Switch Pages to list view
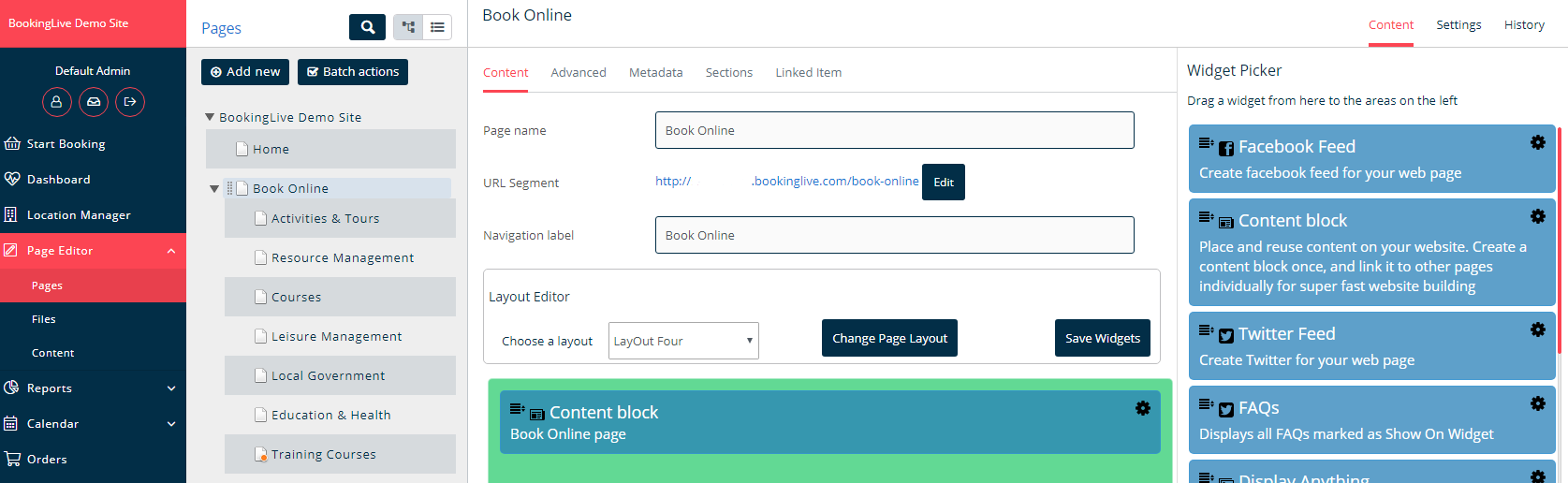Viewport: 1568px width, 483px height. pyautogui.click(x=437, y=27)
